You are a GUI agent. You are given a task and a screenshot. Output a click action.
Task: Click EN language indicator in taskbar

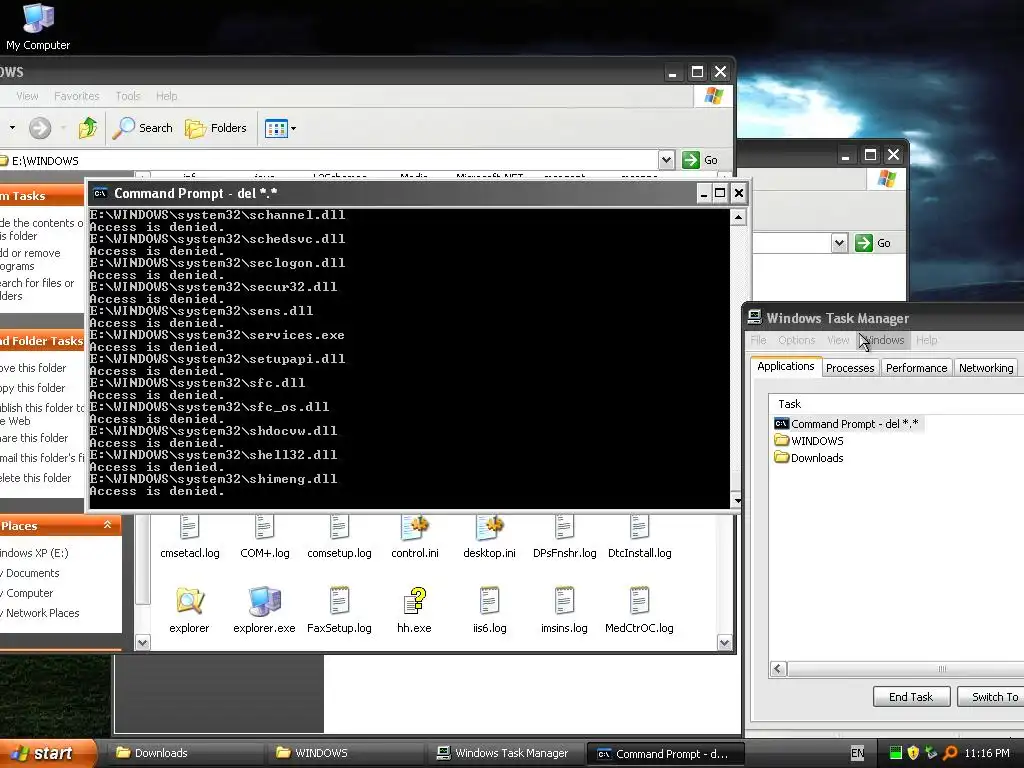(x=857, y=753)
